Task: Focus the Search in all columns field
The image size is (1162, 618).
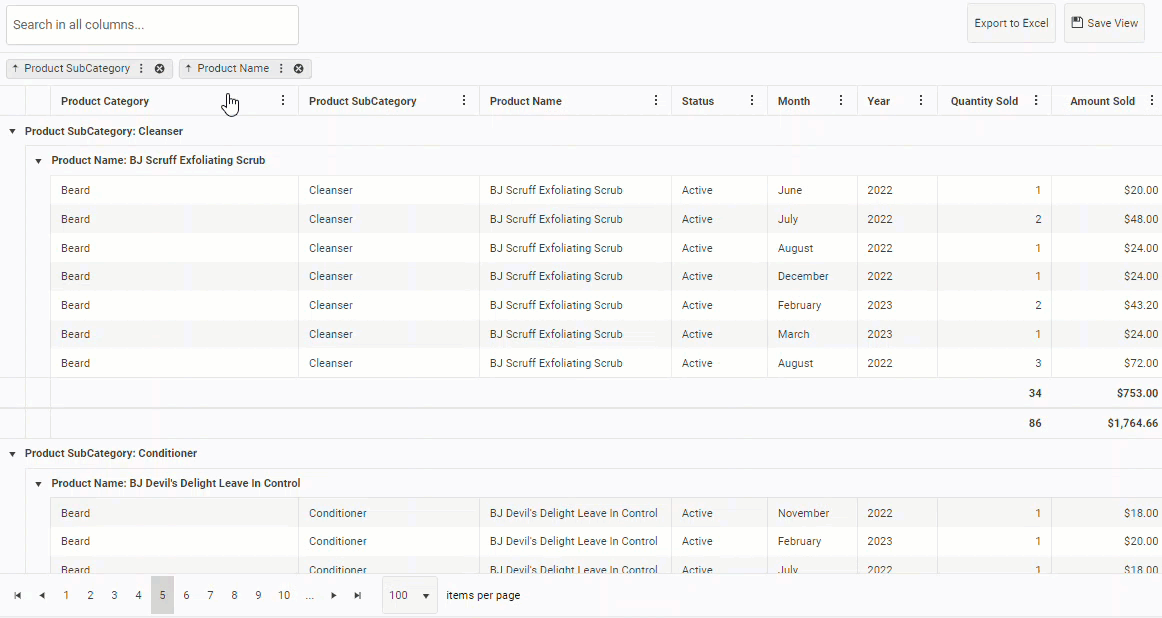Action: click(152, 25)
